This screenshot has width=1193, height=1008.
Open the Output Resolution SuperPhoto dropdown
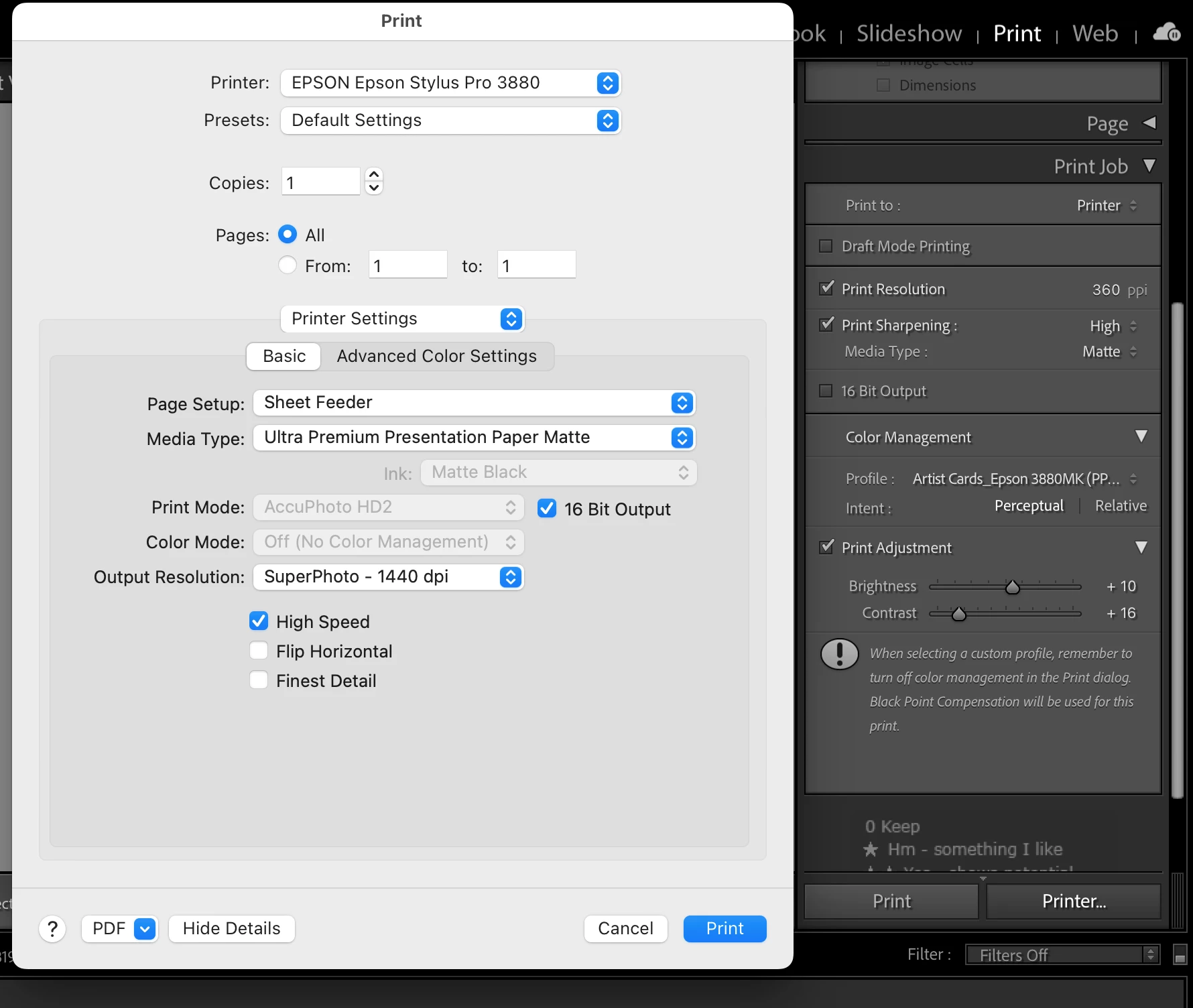389,577
